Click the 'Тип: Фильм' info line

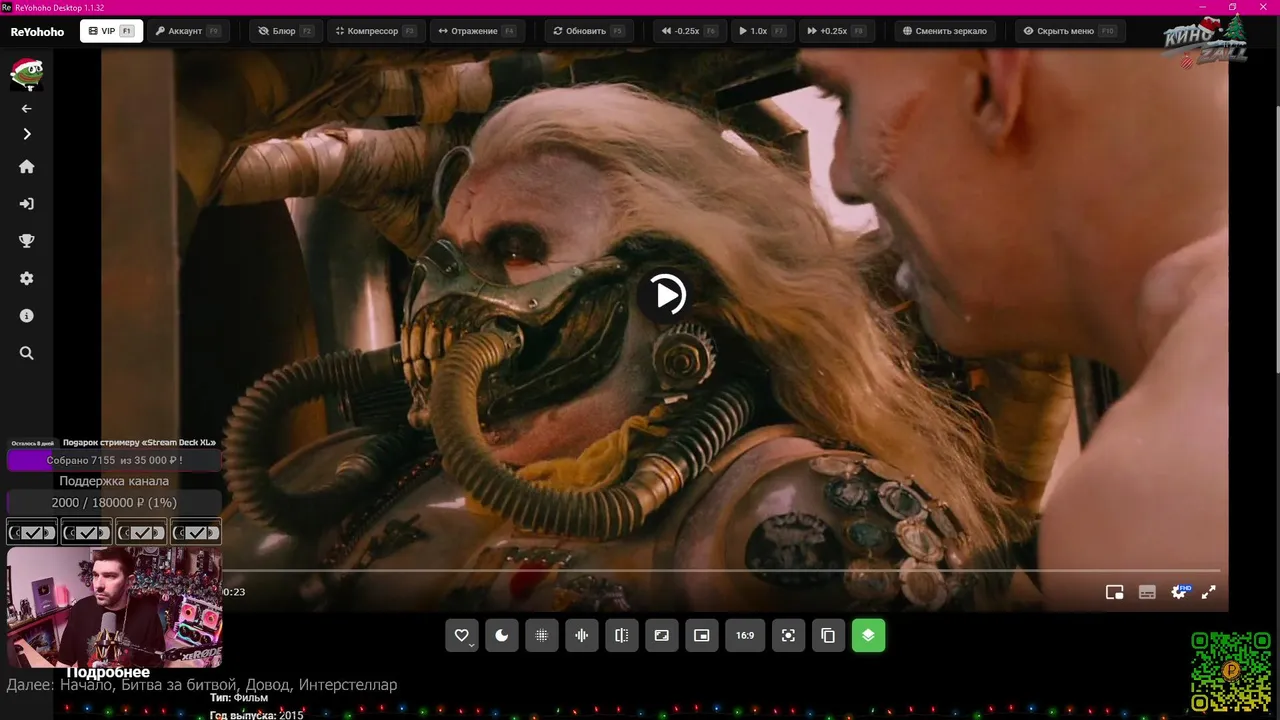[239, 698]
